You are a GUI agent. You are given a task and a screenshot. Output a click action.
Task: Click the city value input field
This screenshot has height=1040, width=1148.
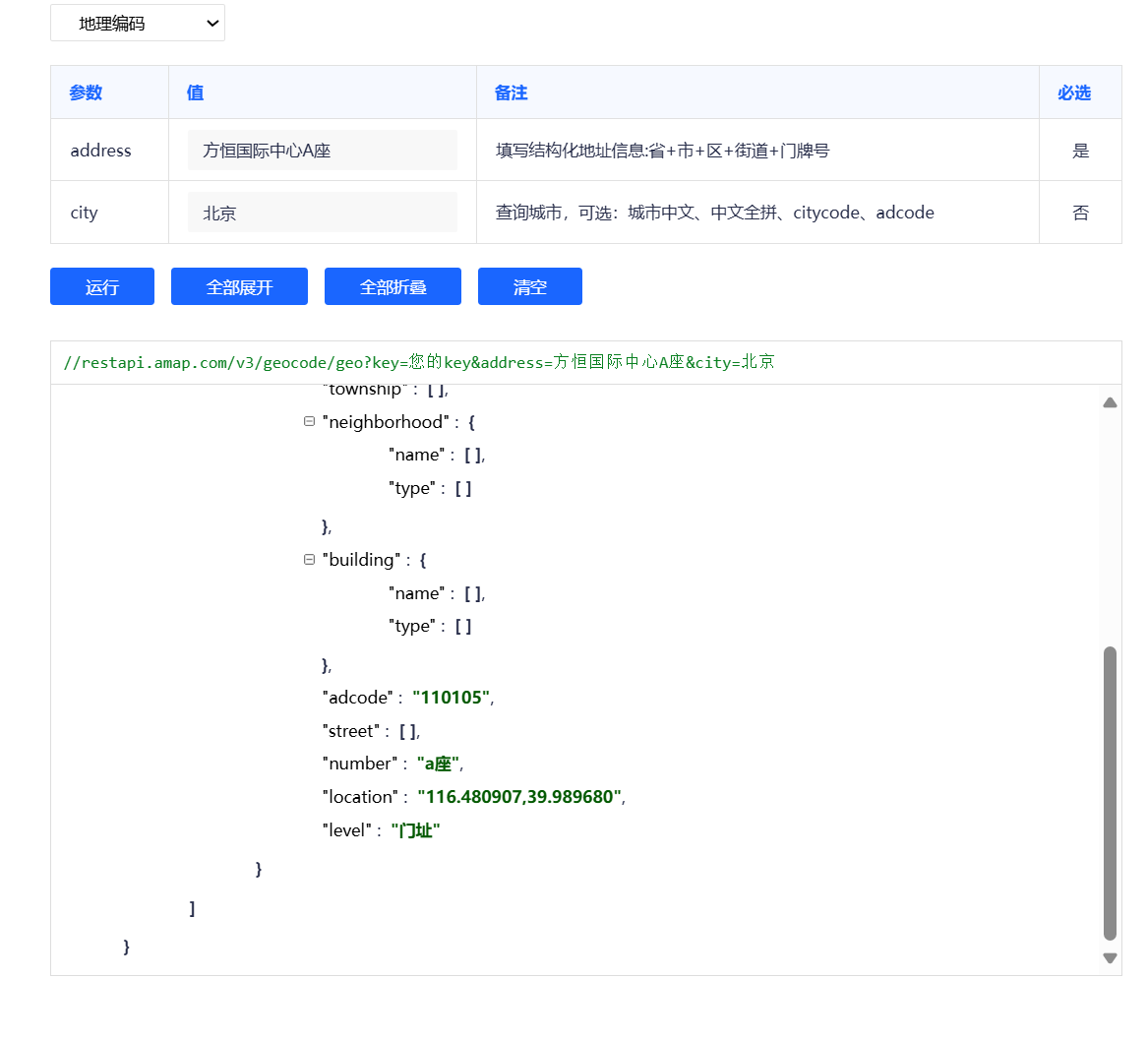[322, 213]
